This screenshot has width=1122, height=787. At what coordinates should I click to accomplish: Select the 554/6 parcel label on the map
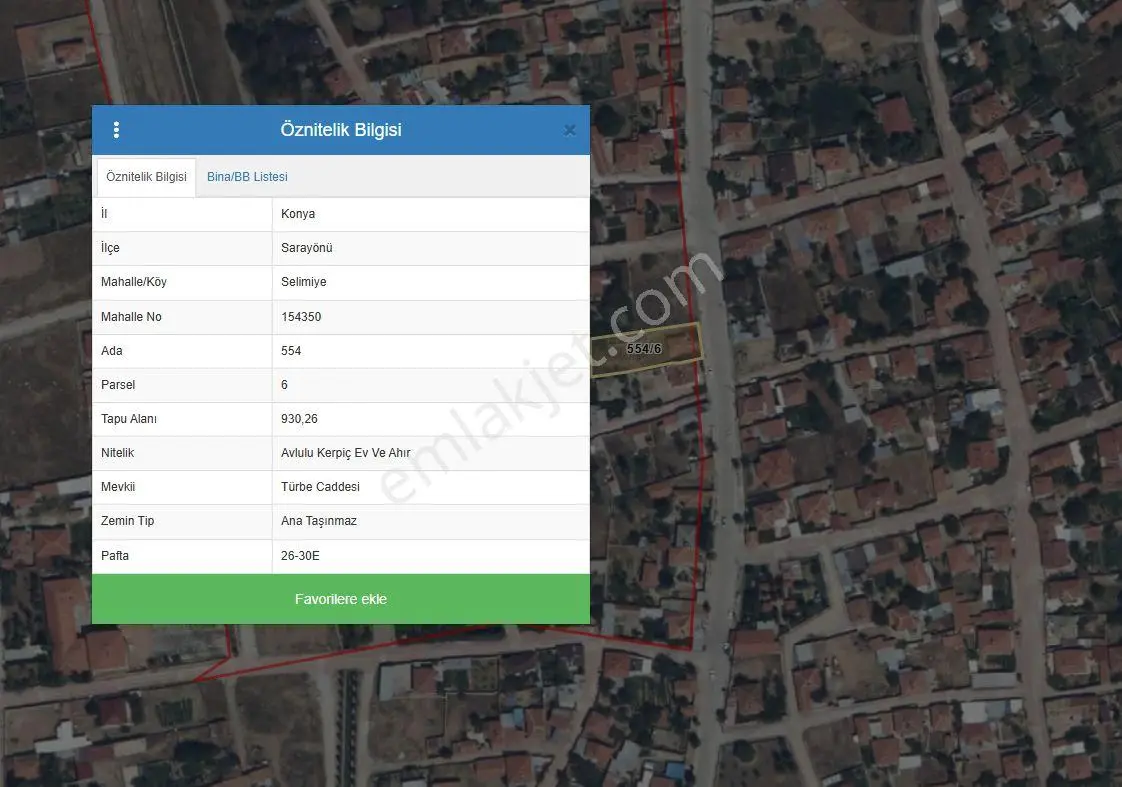(x=643, y=349)
